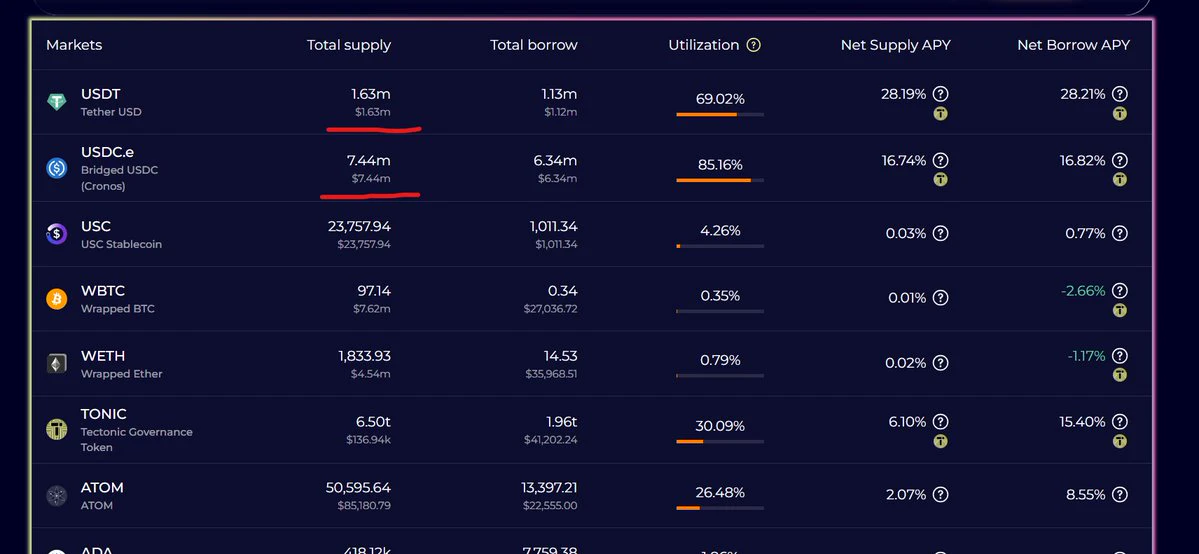This screenshot has height=554, width=1199.
Task: Click TONIC reward badge under TONIC borrow APY
Action: click(x=1119, y=442)
